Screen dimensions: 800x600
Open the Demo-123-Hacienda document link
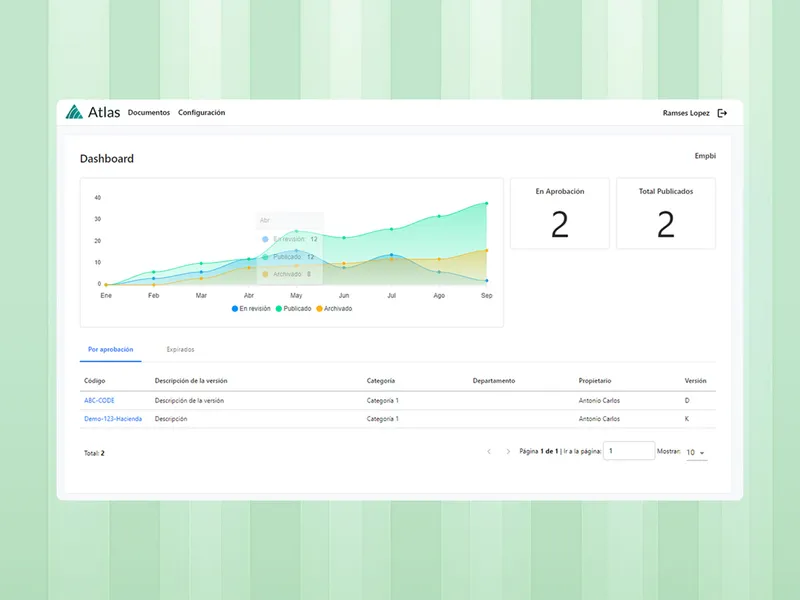(x=116, y=419)
